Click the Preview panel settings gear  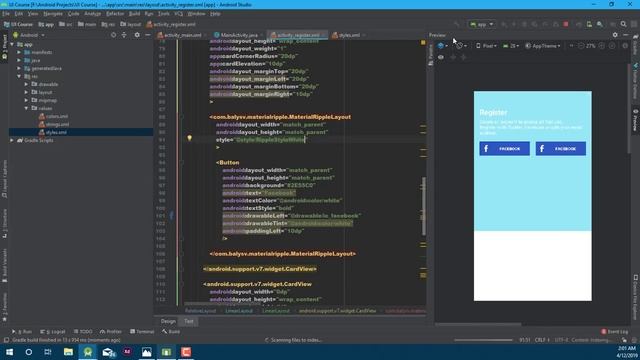pyautogui.click(x=615, y=35)
